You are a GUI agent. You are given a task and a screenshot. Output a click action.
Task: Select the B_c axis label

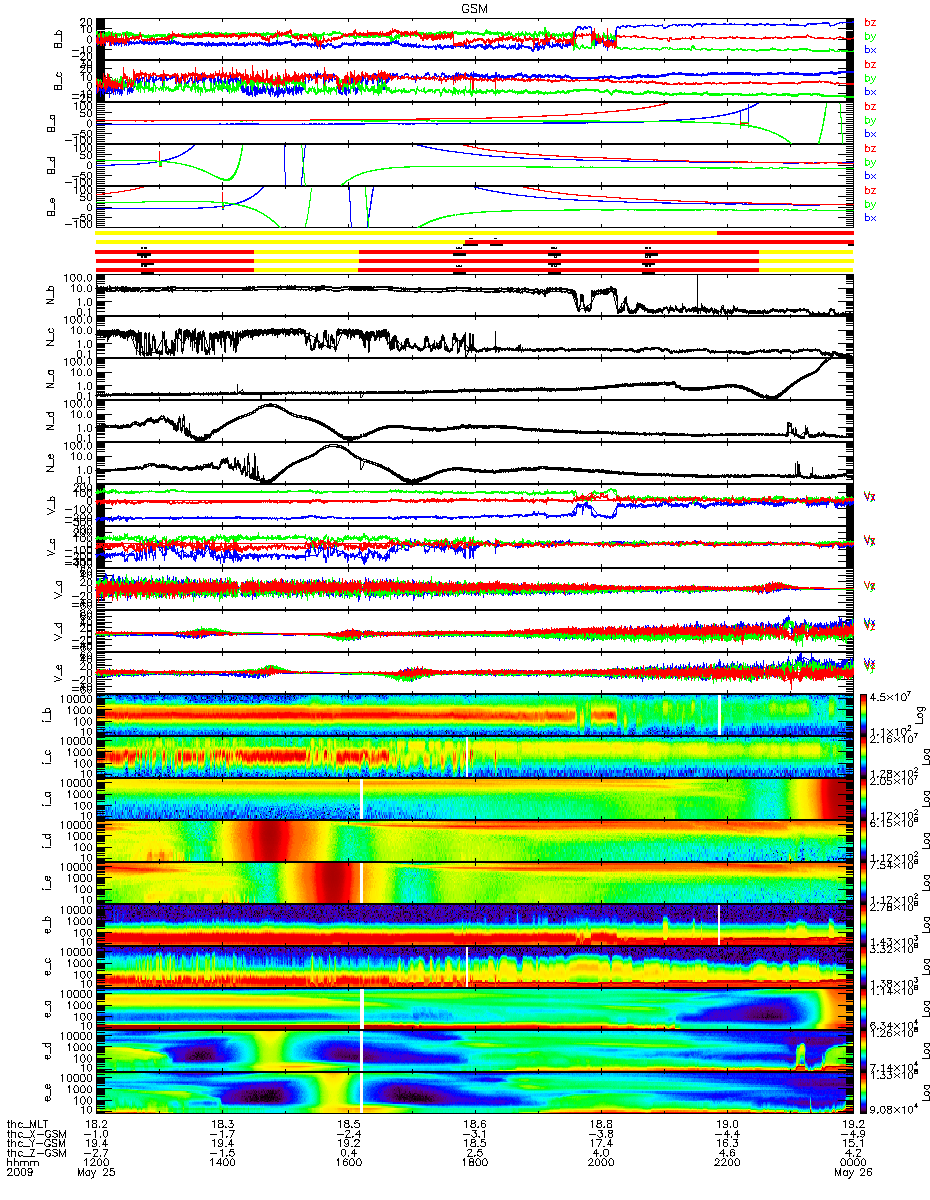click(x=59, y=81)
